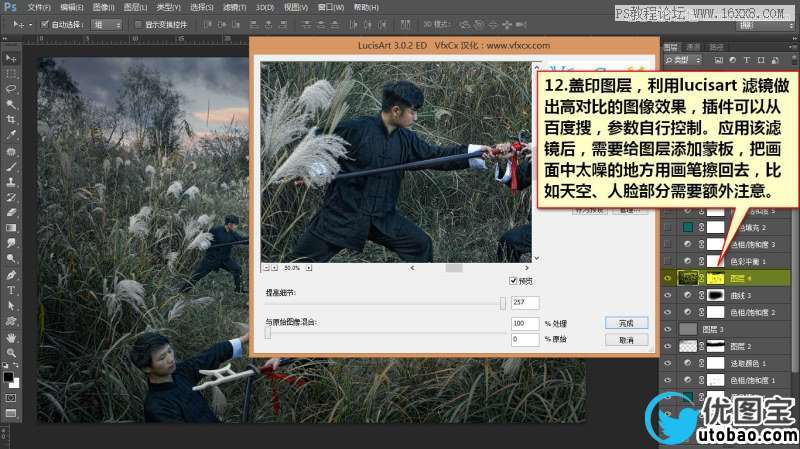This screenshot has height=449, width=800.
Task: Hide the highlighted 图层 4 layer
Action: click(667, 278)
